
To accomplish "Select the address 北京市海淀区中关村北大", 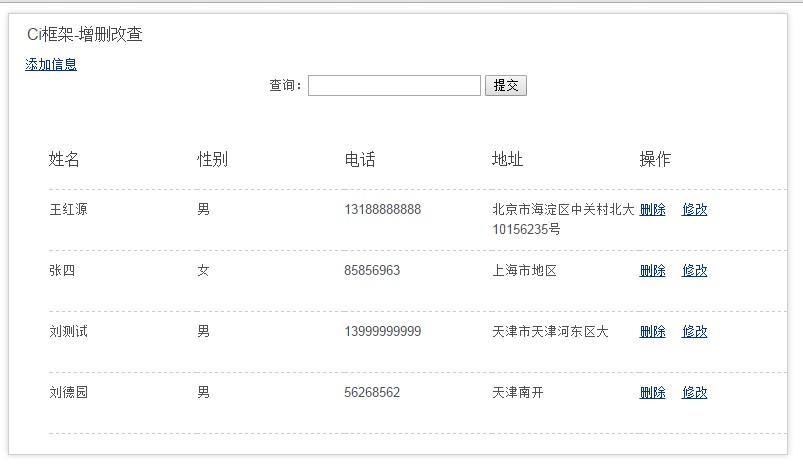I will (563, 209).
